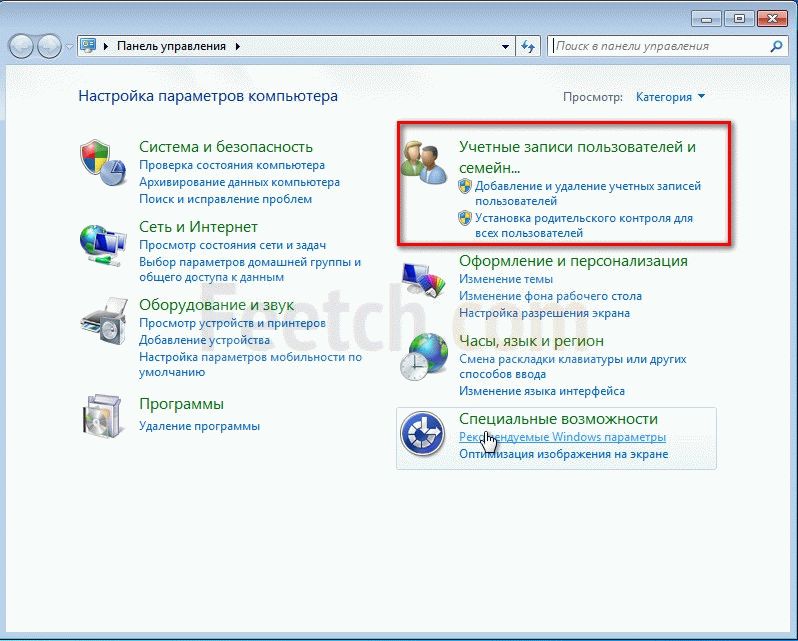Maximize the Control Panel window
This screenshot has height=641, width=798.
pyautogui.click(x=739, y=19)
